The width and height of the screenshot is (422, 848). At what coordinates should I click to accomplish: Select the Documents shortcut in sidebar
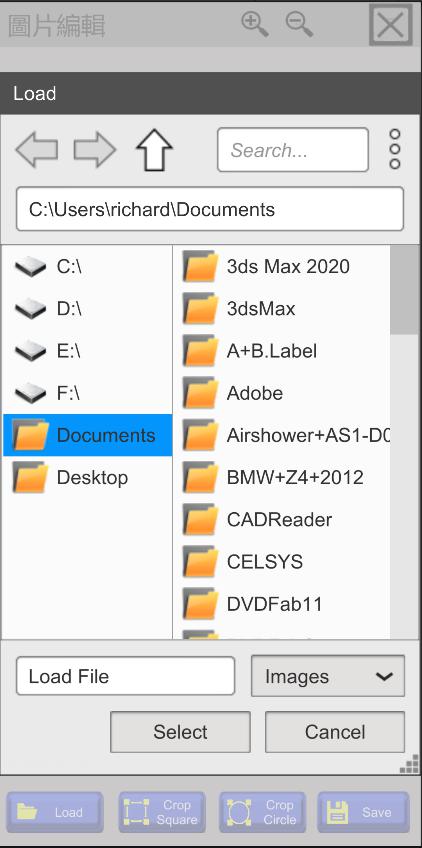87,435
